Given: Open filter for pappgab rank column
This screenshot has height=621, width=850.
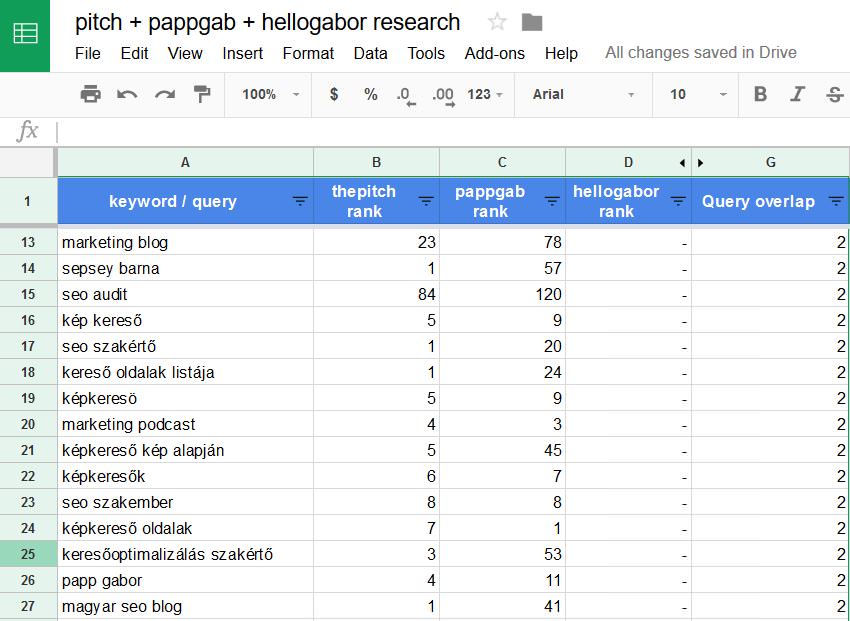Looking at the screenshot, I should [x=552, y=201].
